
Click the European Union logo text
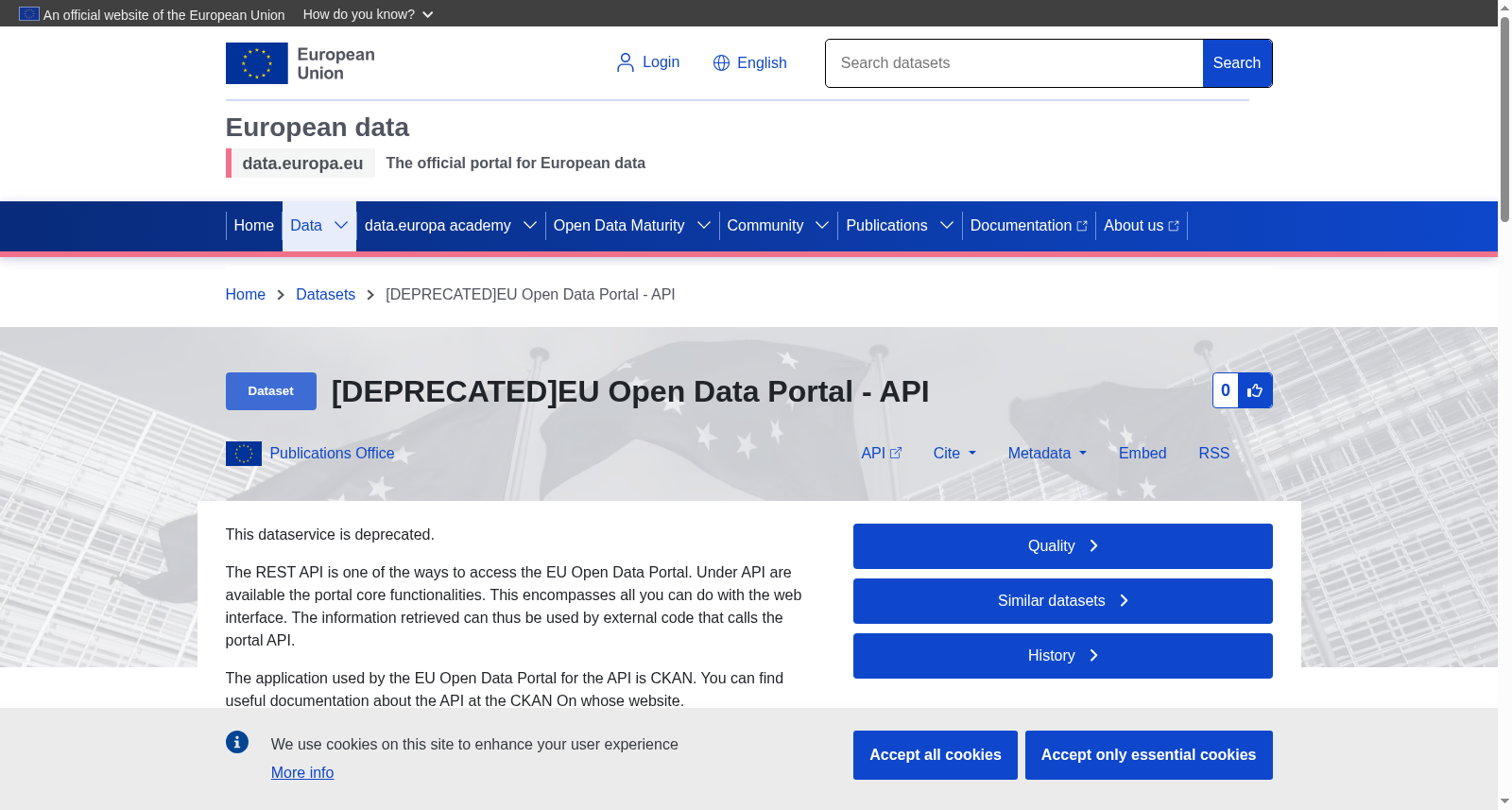coord(336,63)
